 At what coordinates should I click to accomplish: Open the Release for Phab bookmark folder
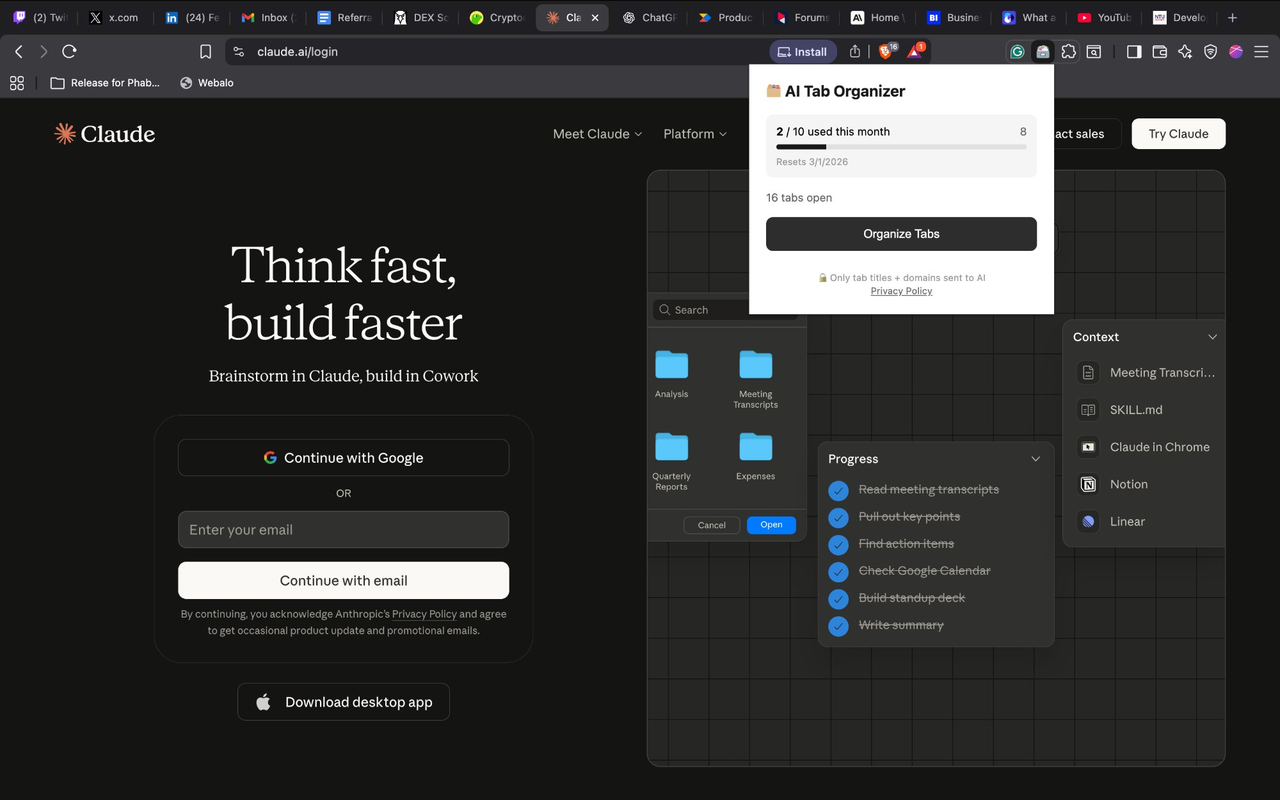105,83
